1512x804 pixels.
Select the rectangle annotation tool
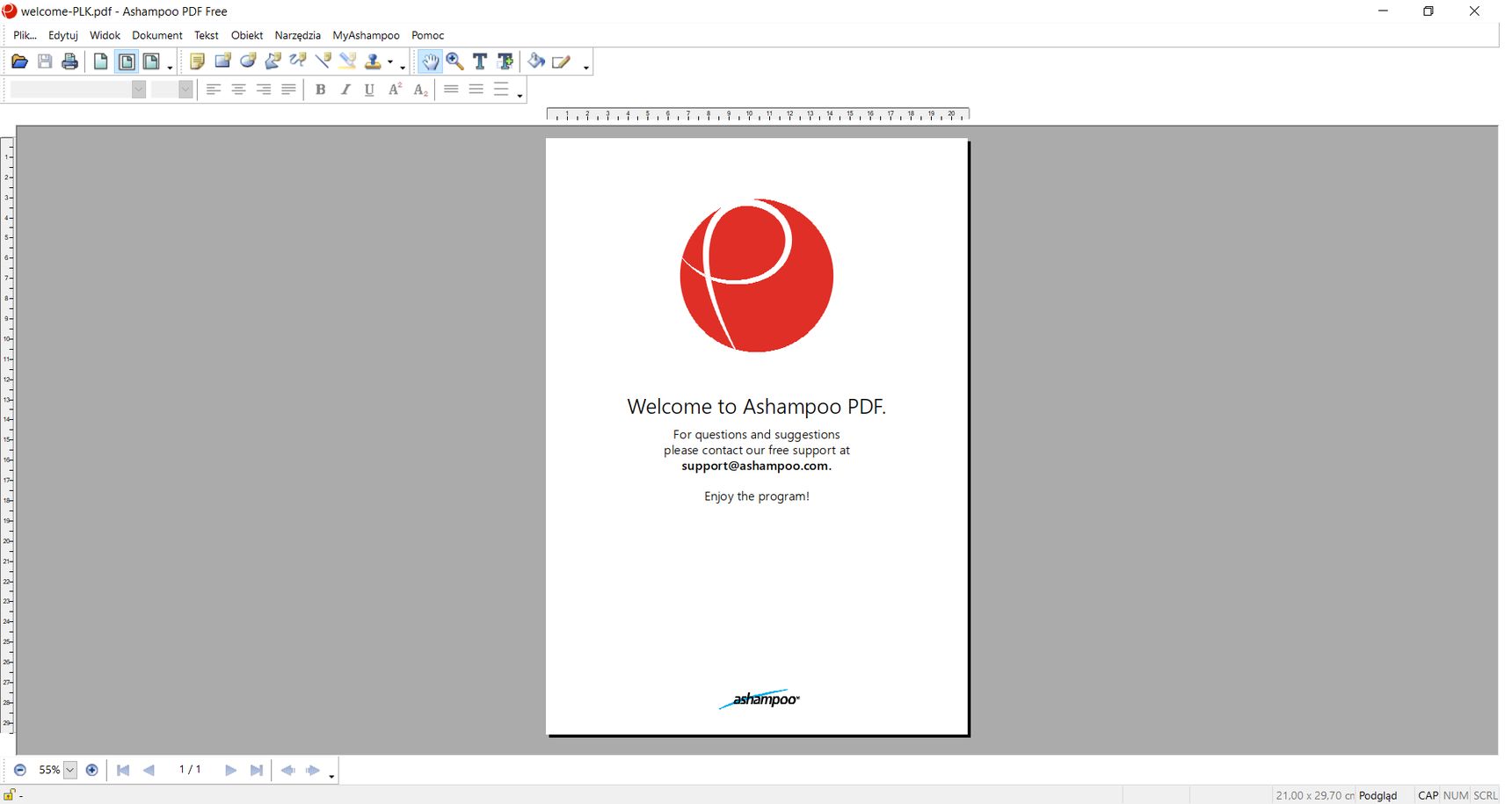(x=222, y=62)
